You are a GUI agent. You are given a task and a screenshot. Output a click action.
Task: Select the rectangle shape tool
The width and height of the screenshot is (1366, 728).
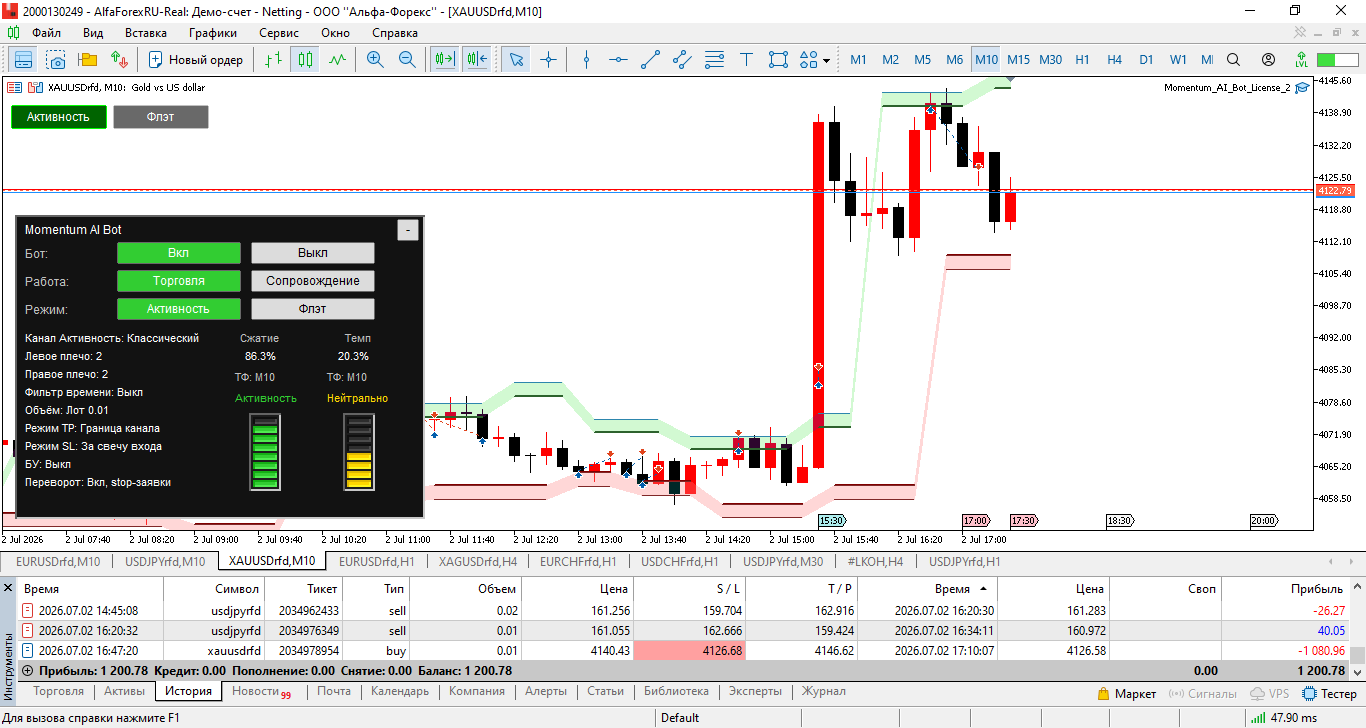click(x=778, y=60)
